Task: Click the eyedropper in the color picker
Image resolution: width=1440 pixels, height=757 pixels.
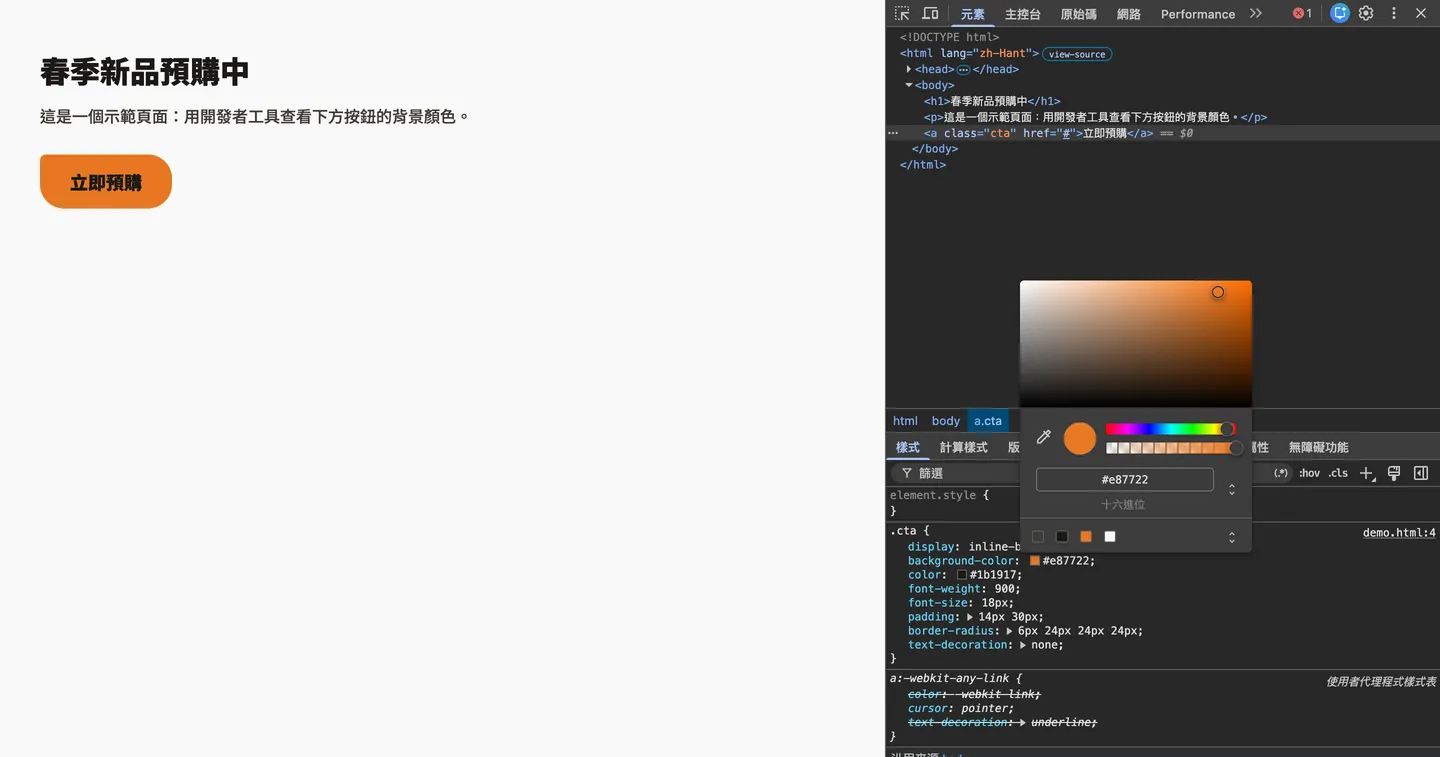Action: pos(1044,437)
